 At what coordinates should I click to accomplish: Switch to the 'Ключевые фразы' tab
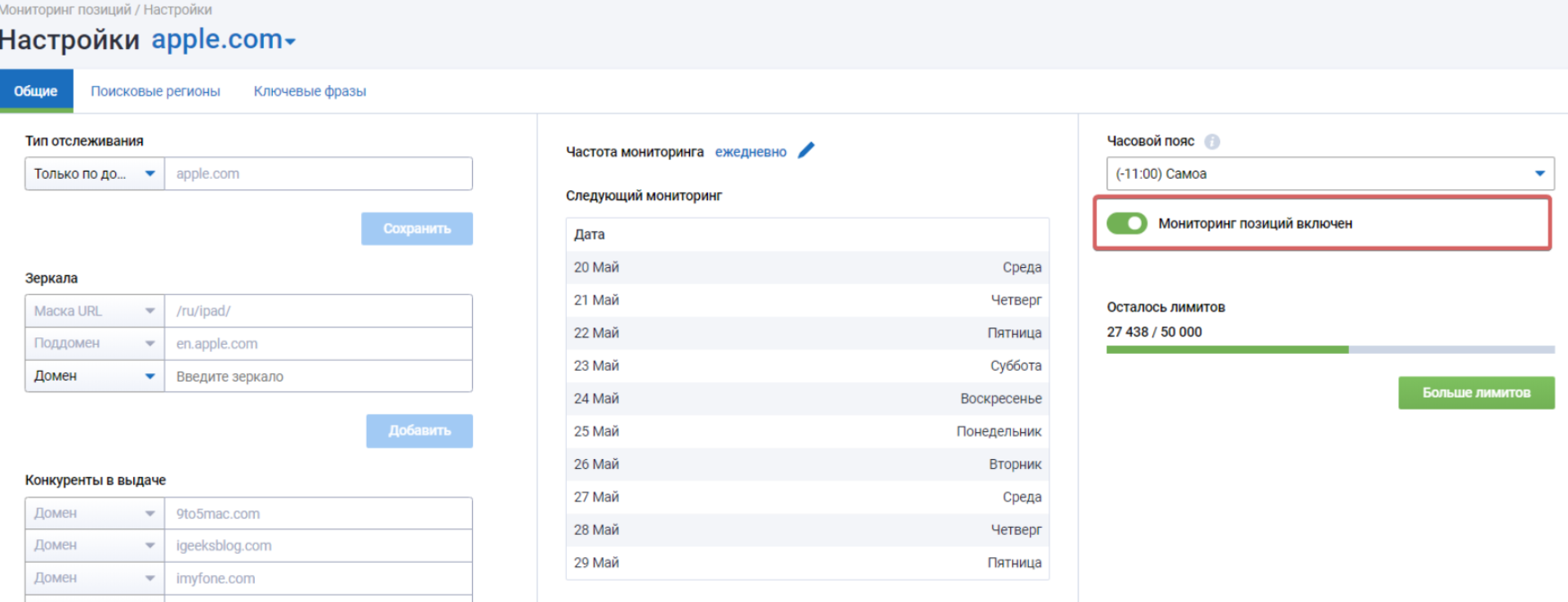pos(310,91)
